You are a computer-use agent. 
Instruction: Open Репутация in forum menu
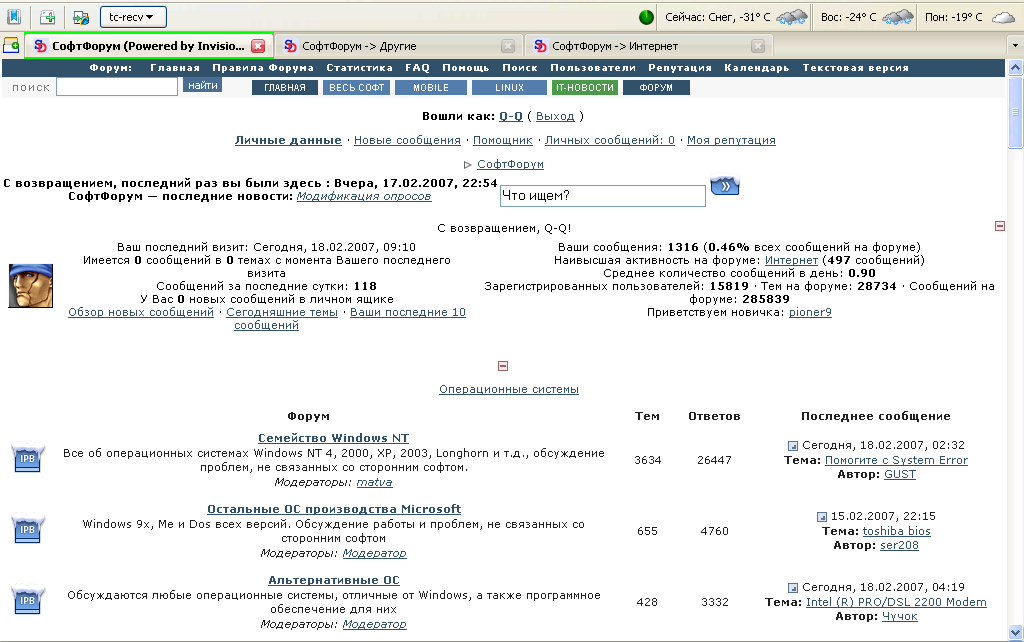tap(680, 68)
